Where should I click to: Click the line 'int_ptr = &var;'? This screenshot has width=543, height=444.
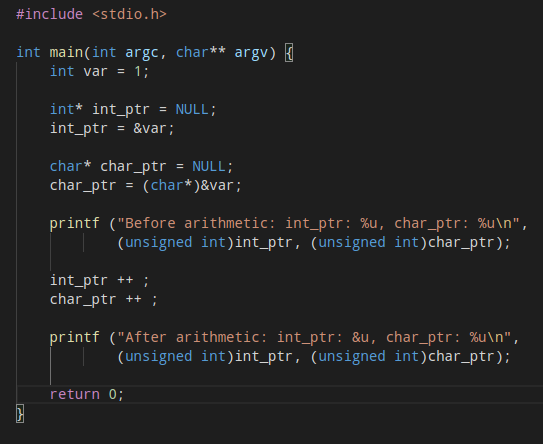[112, 128]
